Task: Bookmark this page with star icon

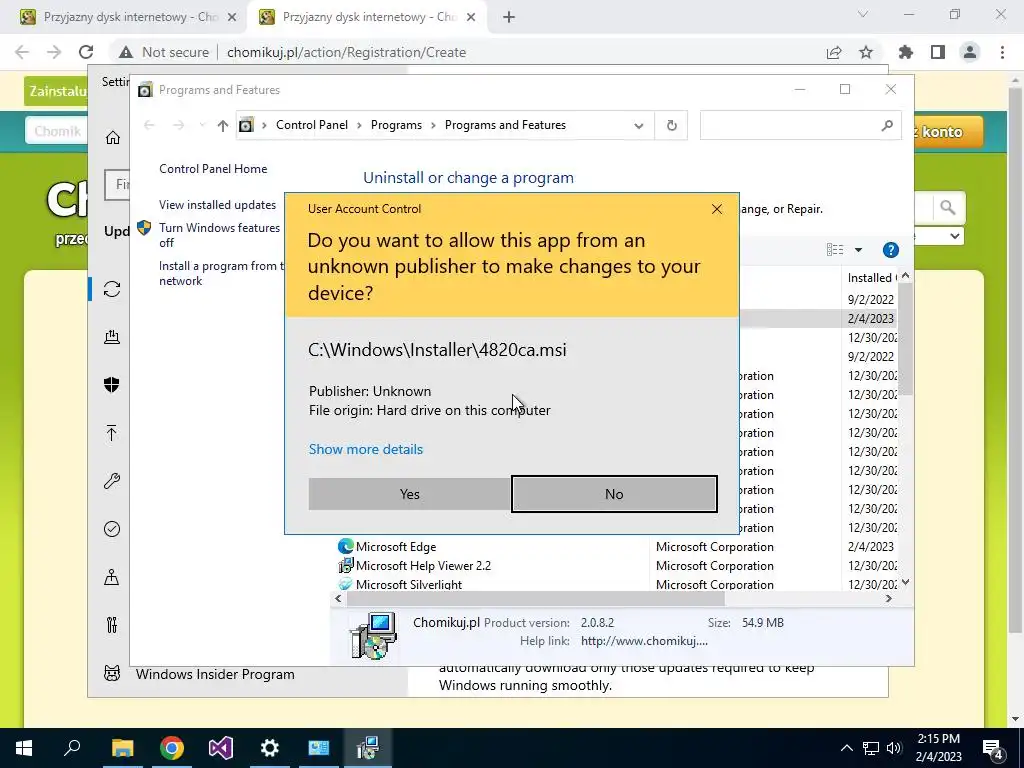Action: tap(866, 52)
